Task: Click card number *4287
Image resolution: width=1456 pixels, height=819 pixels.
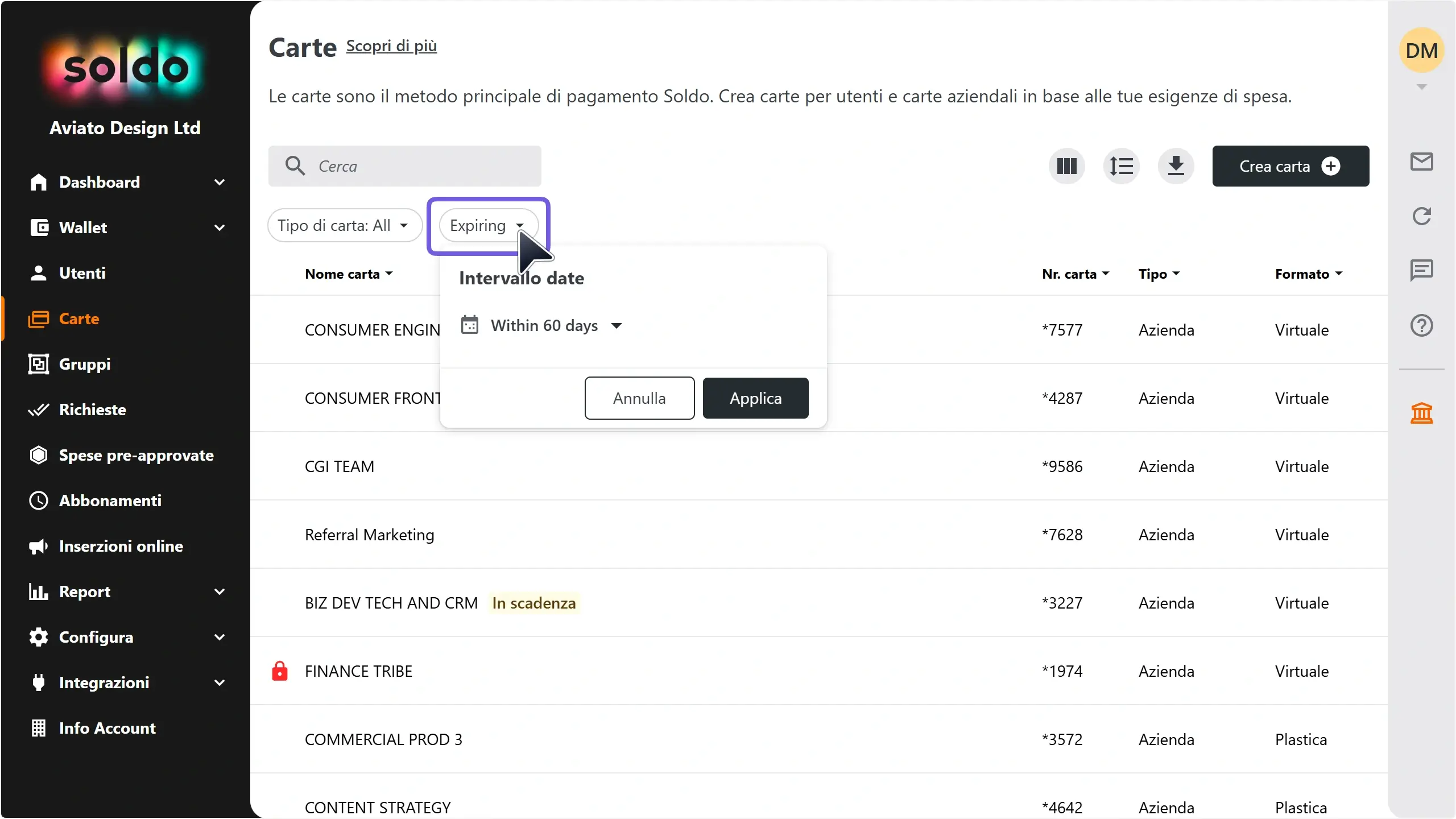Action: point(1062,398)
